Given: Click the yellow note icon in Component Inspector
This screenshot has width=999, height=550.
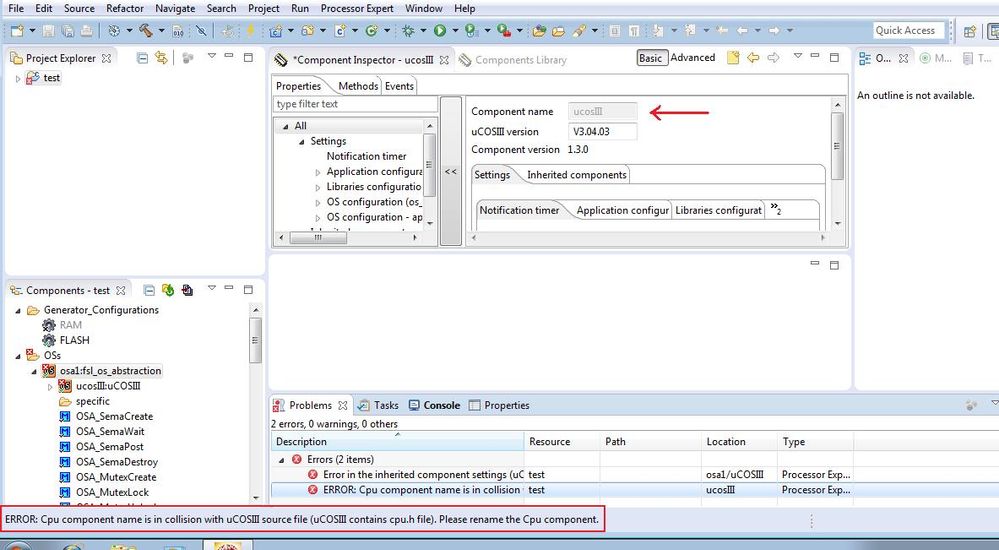Looking at the screenshot, I should tap(733, 57).
